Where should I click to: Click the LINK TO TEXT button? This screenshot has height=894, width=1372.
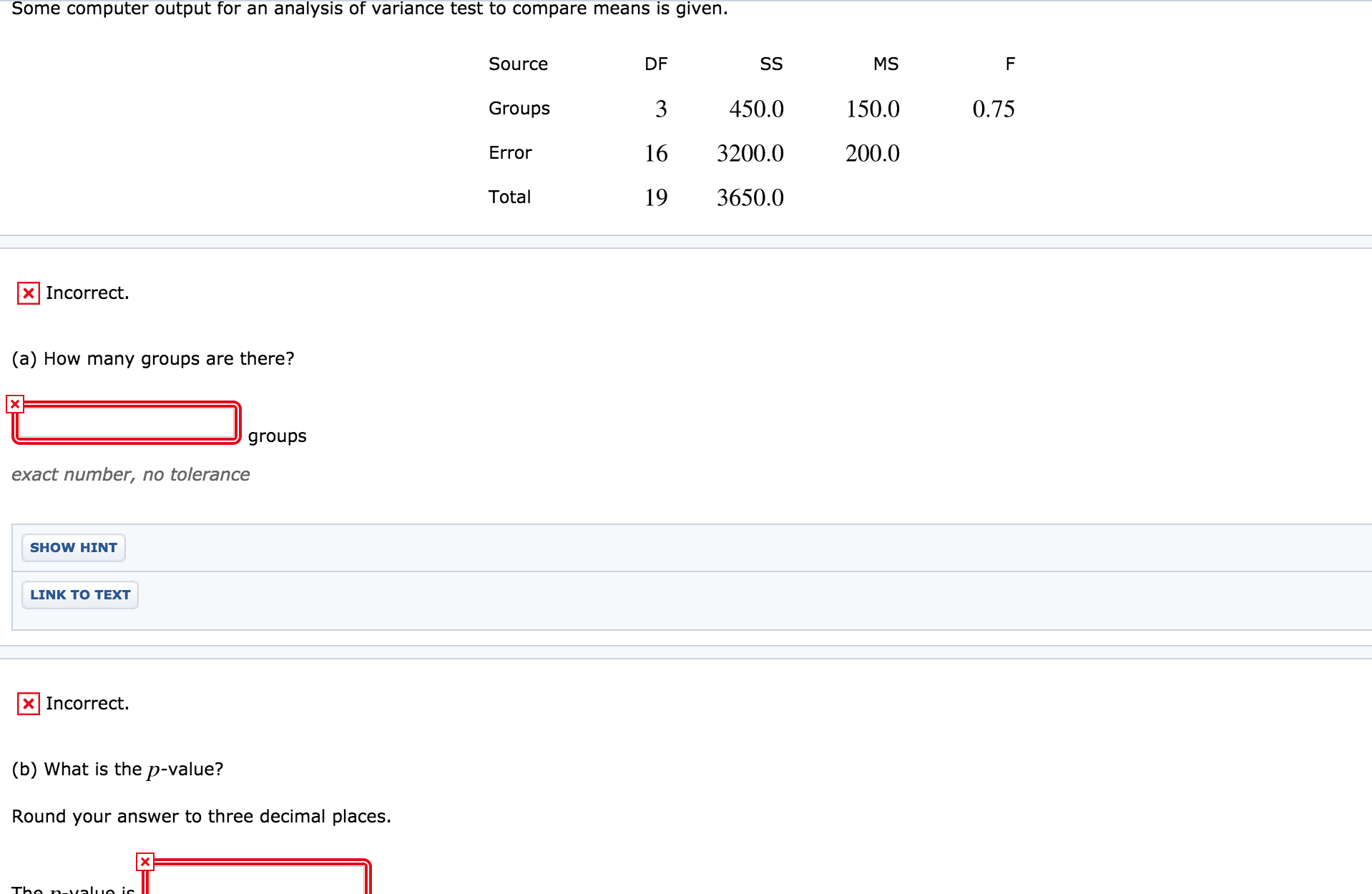tap(80, 595)
